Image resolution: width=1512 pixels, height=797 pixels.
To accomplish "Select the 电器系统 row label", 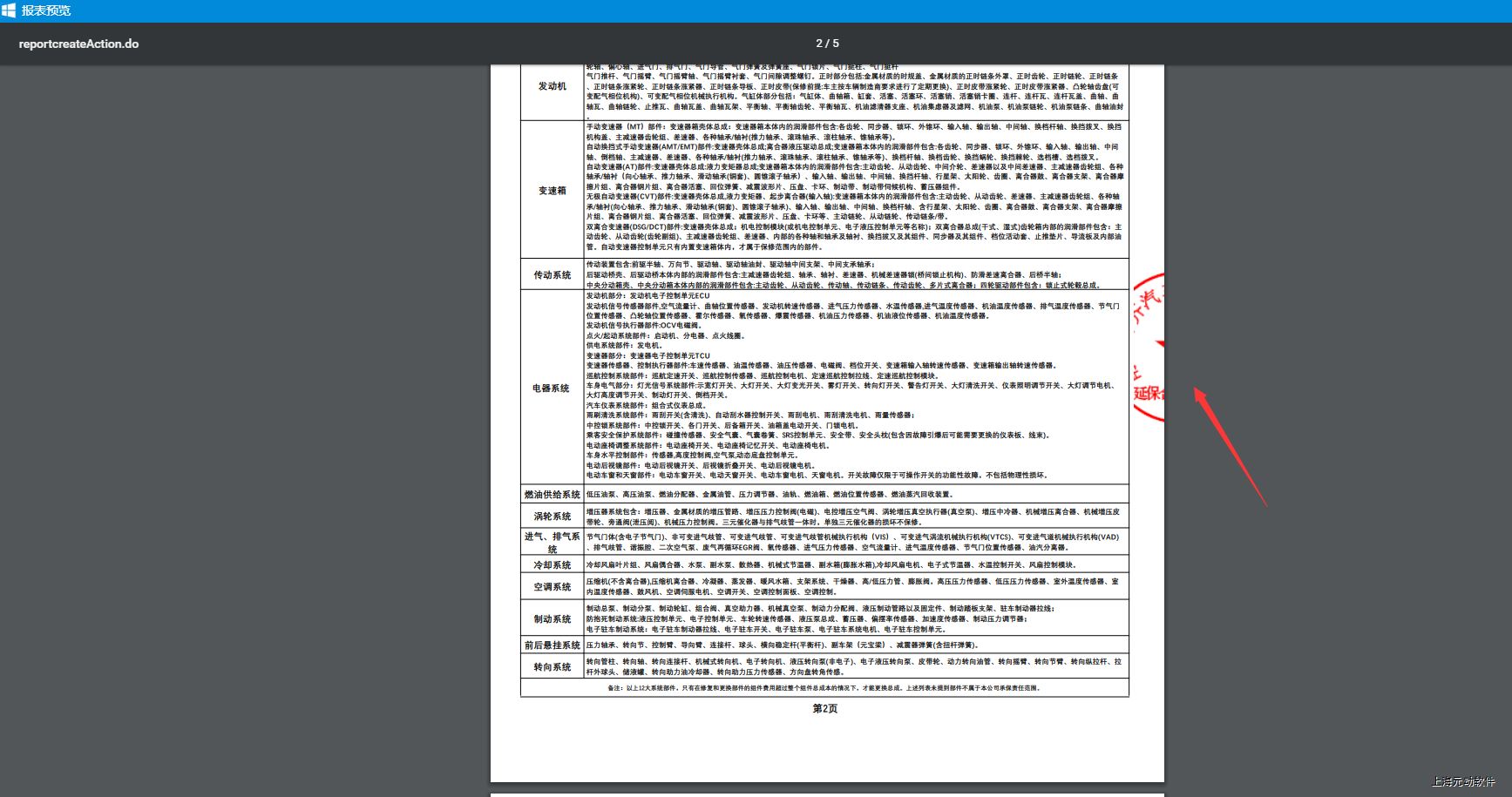I will pos(552,388).
